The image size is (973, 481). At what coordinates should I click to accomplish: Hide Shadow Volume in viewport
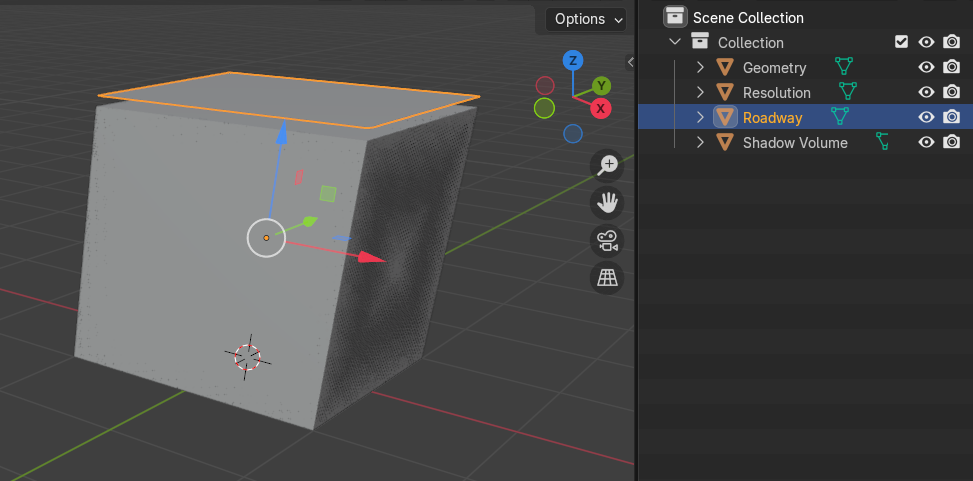[926, 142]
